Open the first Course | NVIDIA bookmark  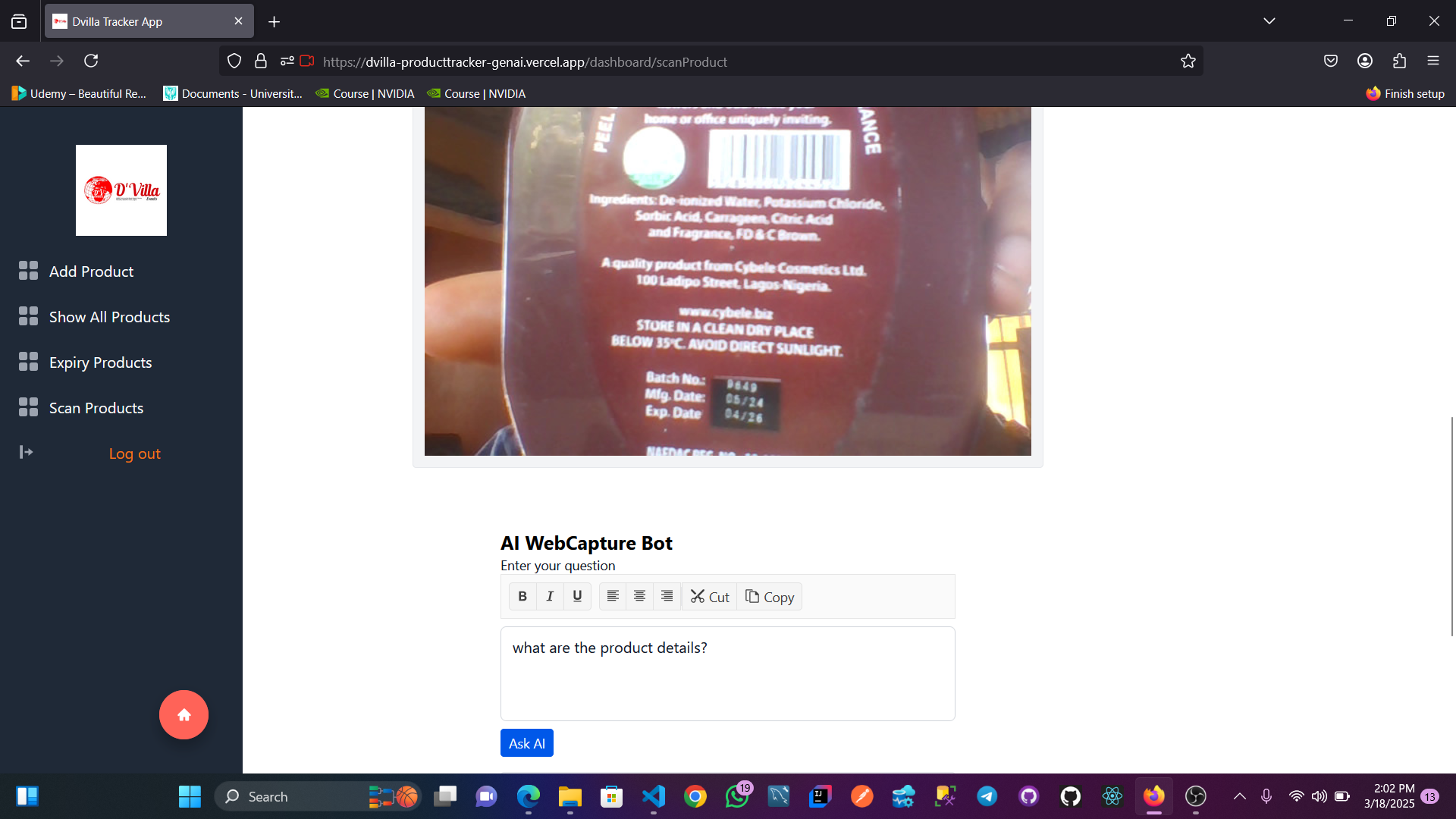click(x=365, y=94)
